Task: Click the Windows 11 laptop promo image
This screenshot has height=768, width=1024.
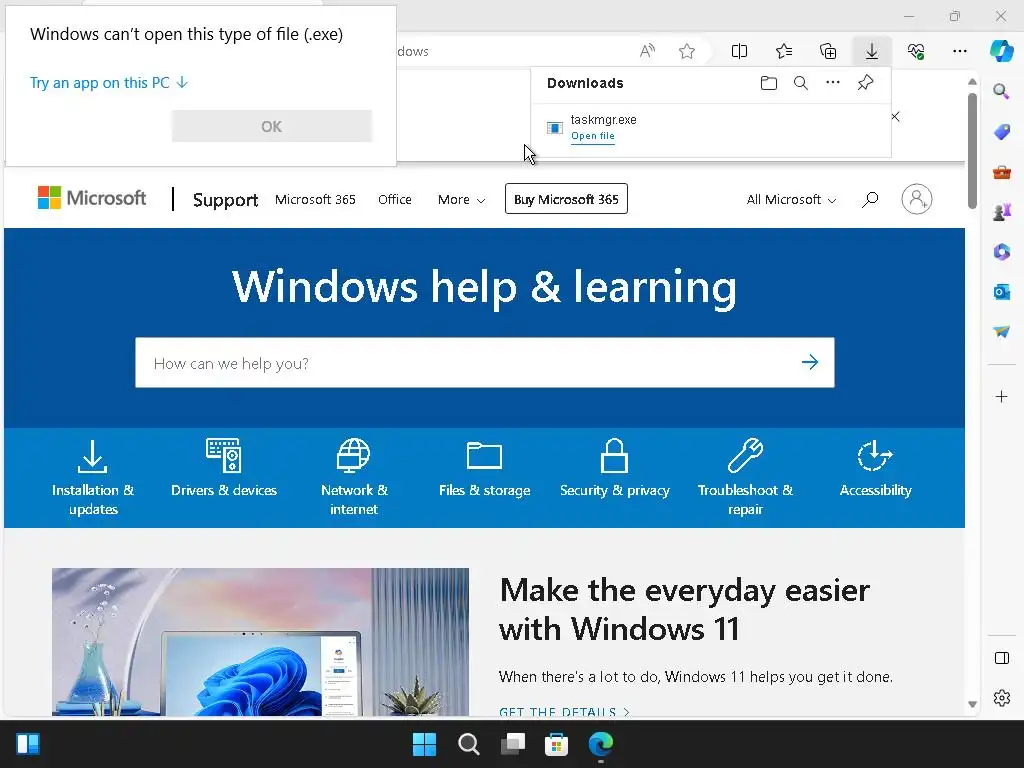Action: [x=261, y=642]
